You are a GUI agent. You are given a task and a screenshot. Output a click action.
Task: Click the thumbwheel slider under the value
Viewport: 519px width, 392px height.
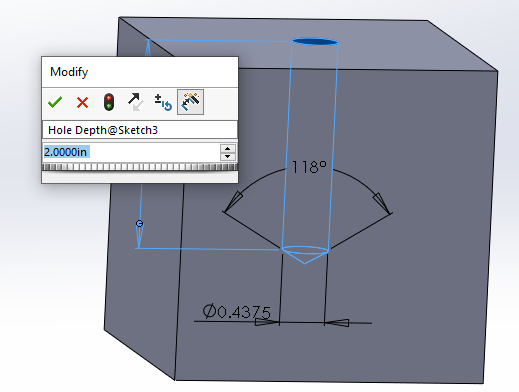tap(140, 167)
